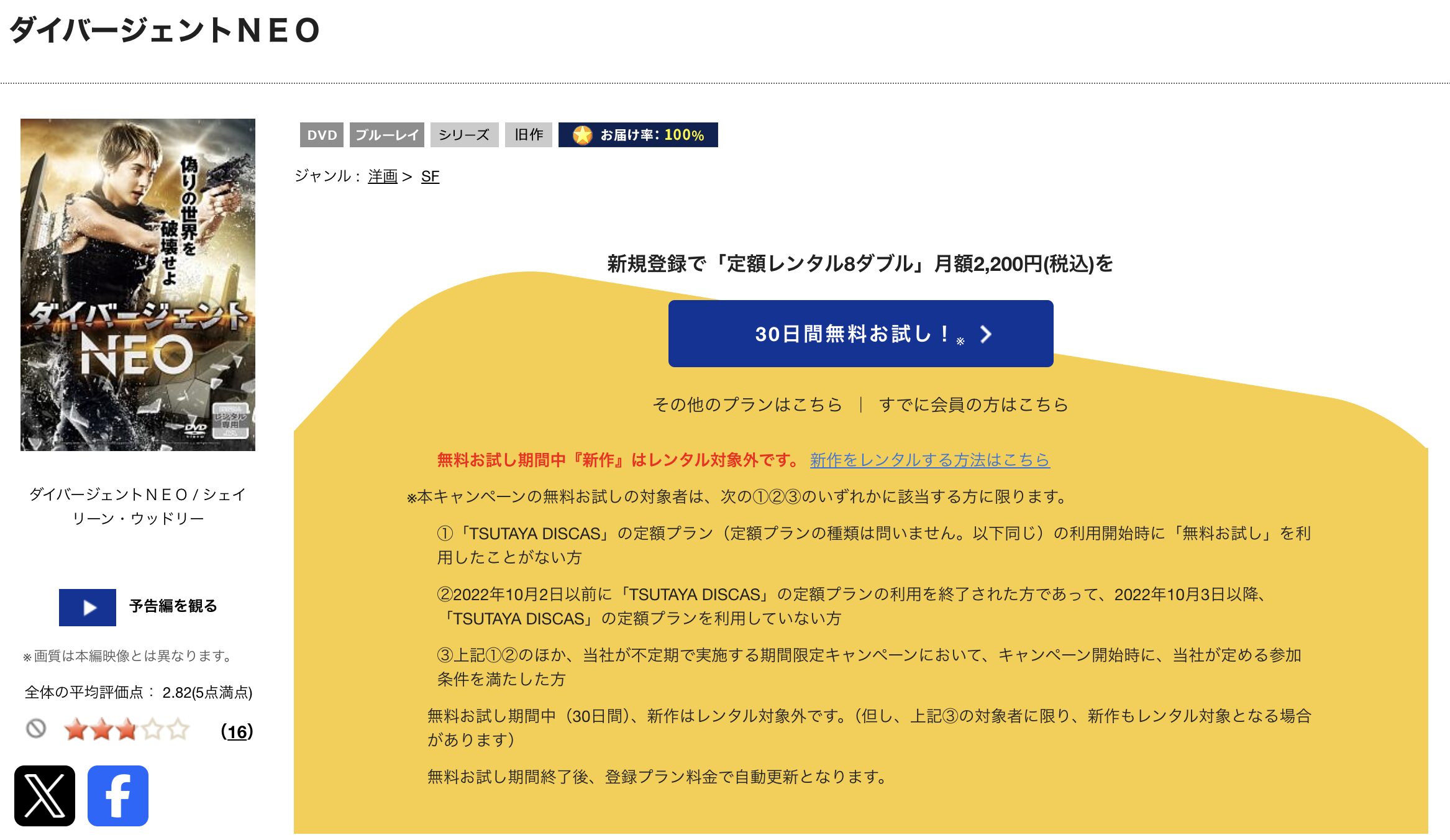Select the 旧作 tag
1450x840 pixels.
click(x=529, y=135)
